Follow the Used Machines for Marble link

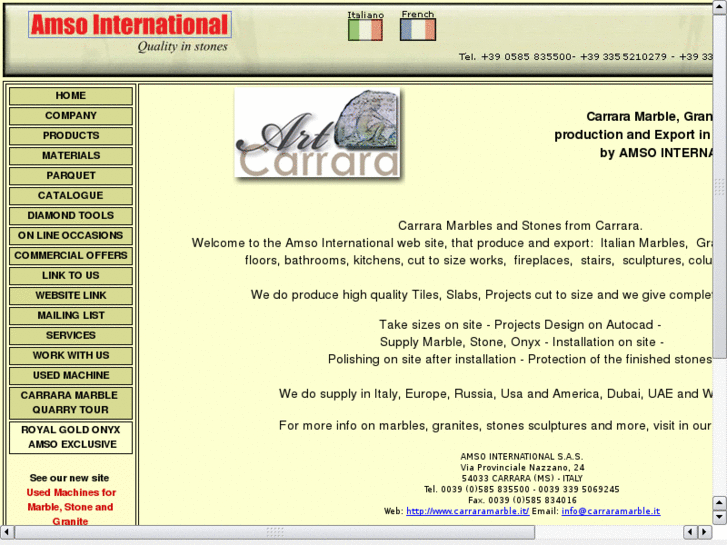point(70,507)
